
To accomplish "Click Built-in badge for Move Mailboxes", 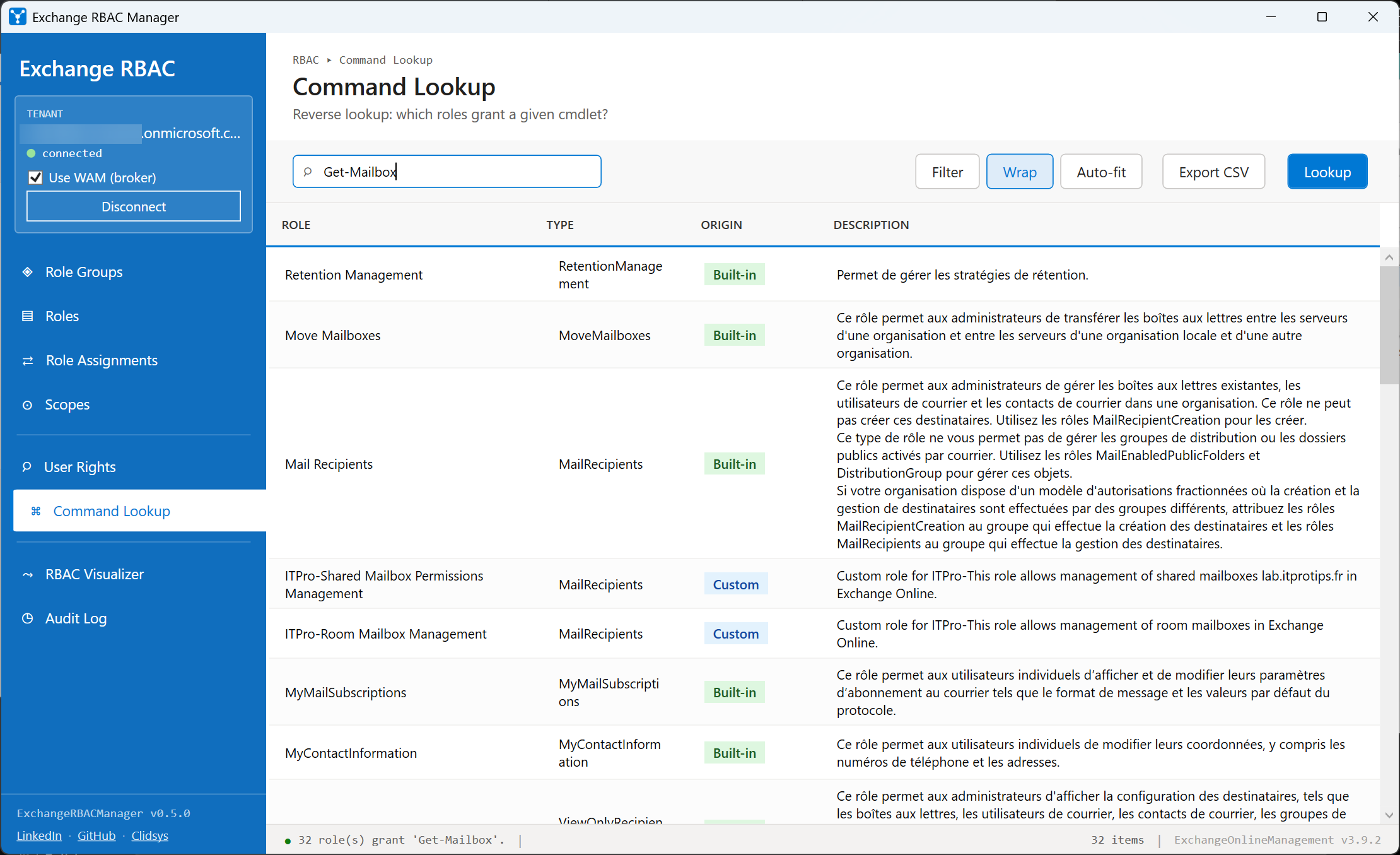I will [x=735, y=335].
